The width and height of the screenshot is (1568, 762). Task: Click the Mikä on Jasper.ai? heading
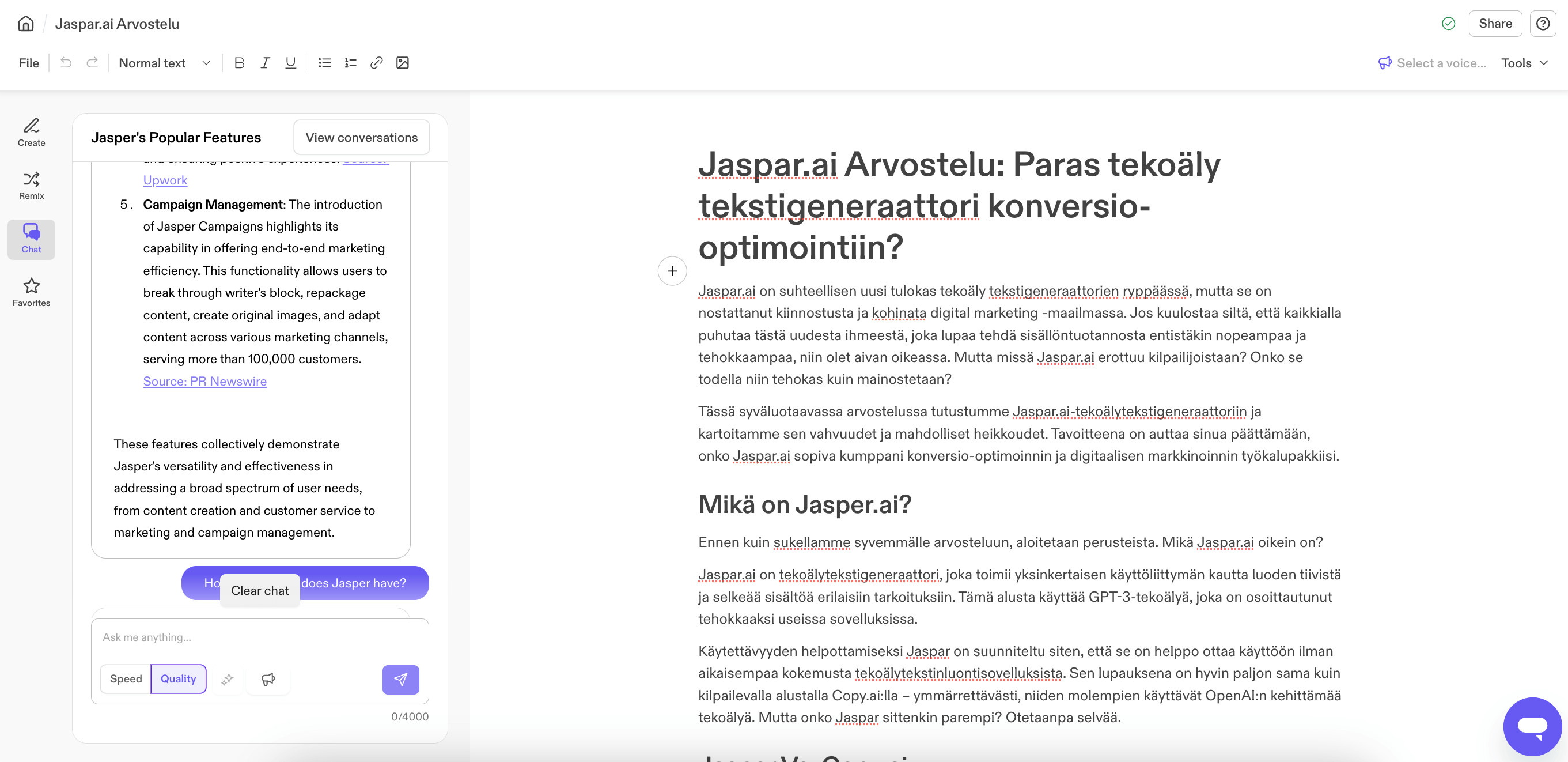[x=805, y=504]
